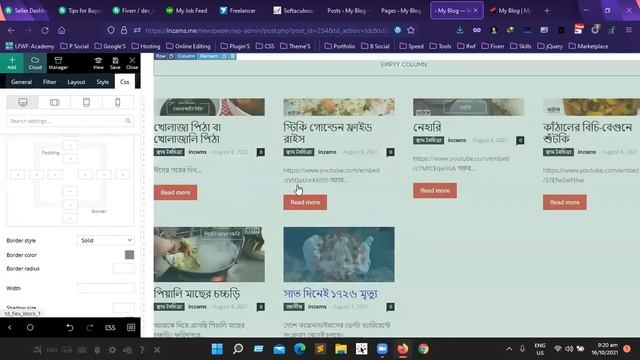Switch to the General tab

click(x=21, y=82)
